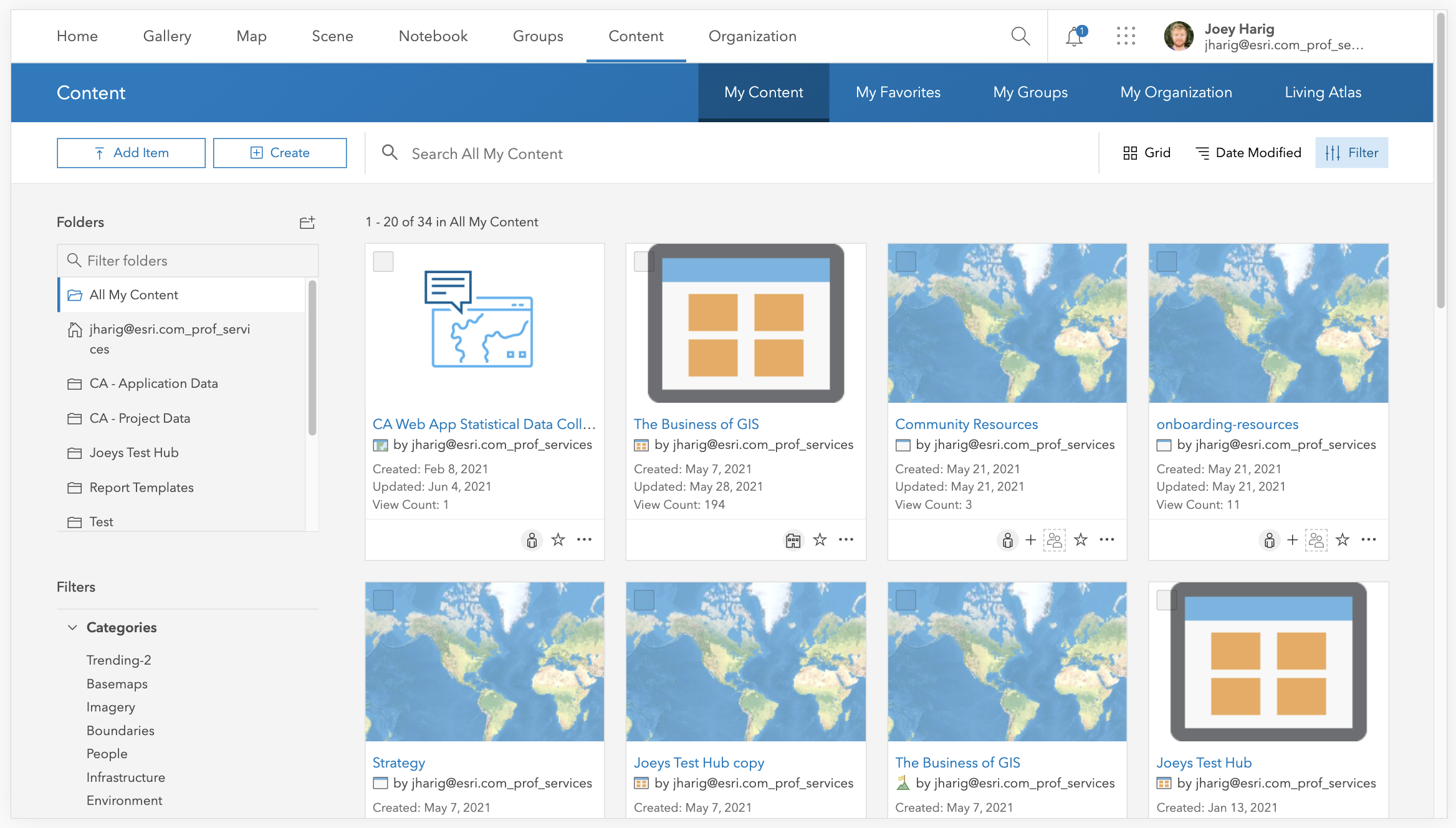The image size is (1456, 828).
Task: Open the Date Modified sort dropdown
Action: [x=1249, y=153]
